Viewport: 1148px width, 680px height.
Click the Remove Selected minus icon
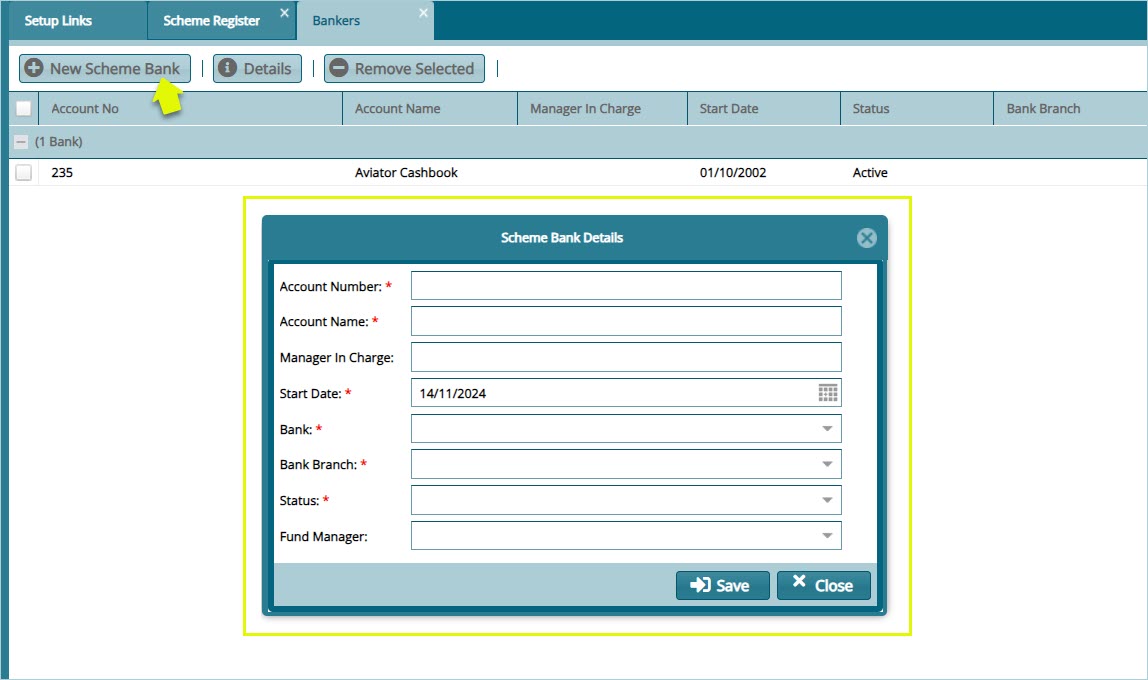point(339,68)
